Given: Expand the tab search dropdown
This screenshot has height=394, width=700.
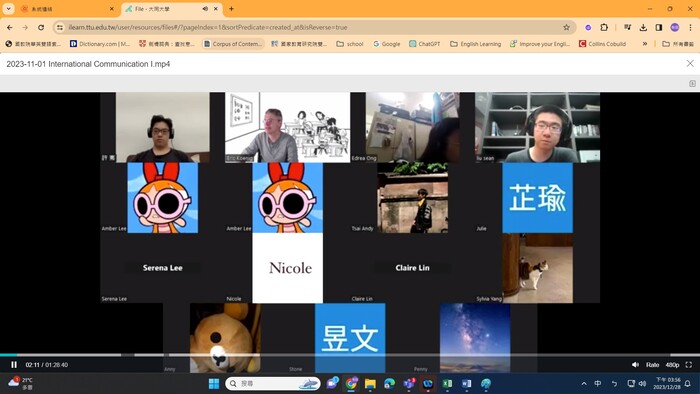Looking at the screenshot, I should [8, 8].
